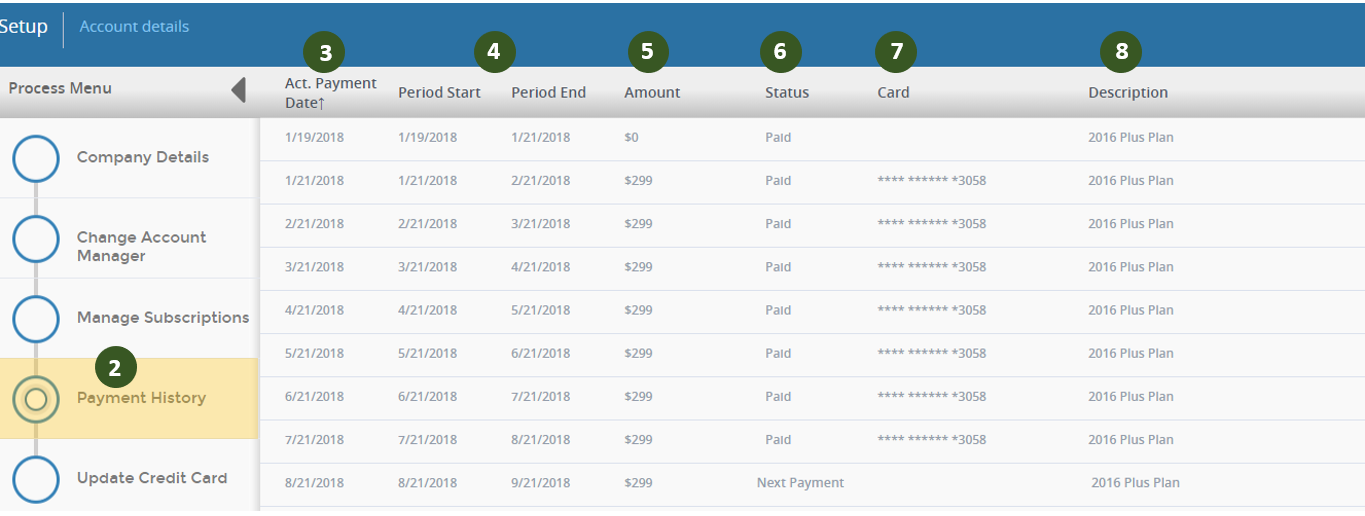This screenshot has width=1365, height=516.
Task: Click Act. Payment Date 8/21/2018 cell
Action: coord(314,483)
